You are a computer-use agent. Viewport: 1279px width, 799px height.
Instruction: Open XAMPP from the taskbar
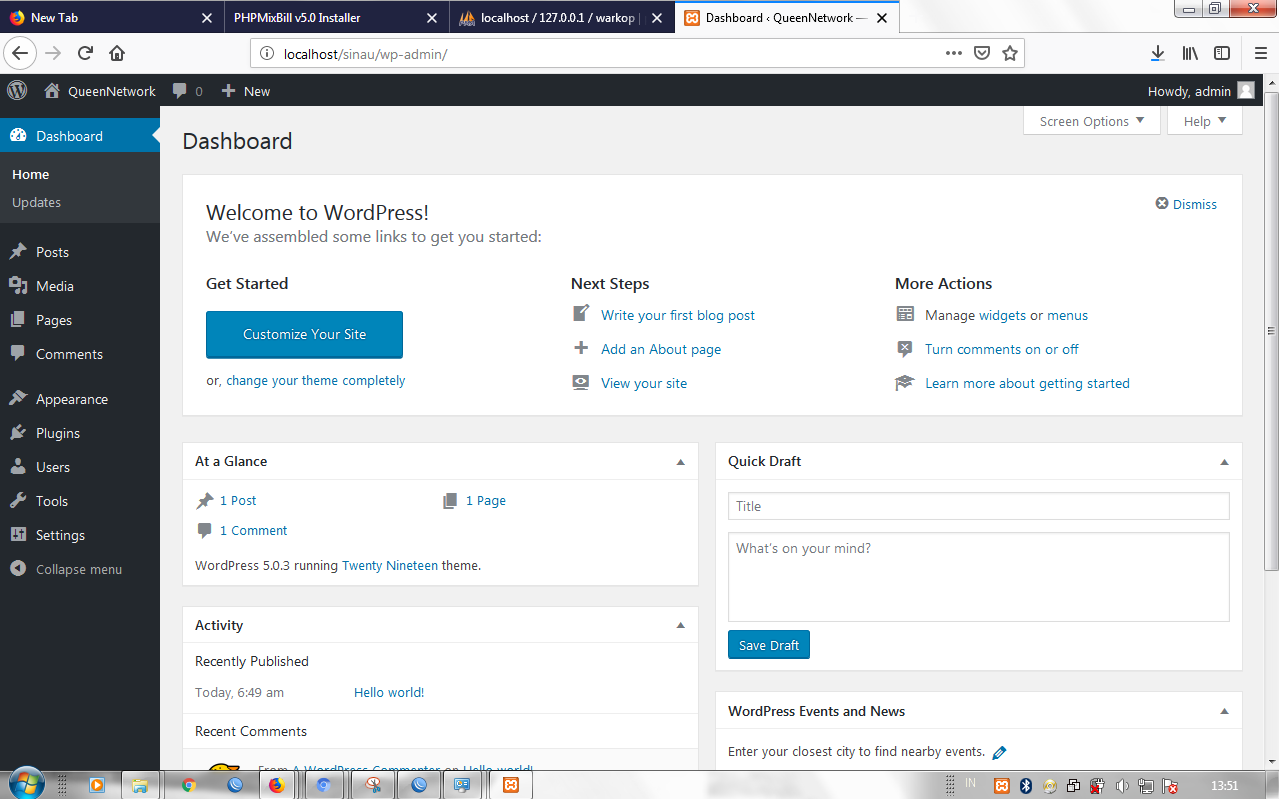(510, 785)
